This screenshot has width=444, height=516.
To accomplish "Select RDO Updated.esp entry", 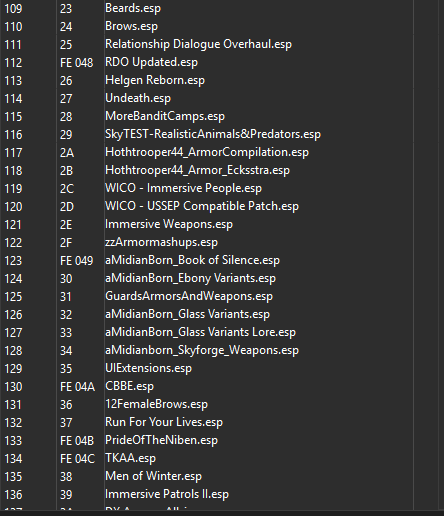I will [x=151, y=62].
